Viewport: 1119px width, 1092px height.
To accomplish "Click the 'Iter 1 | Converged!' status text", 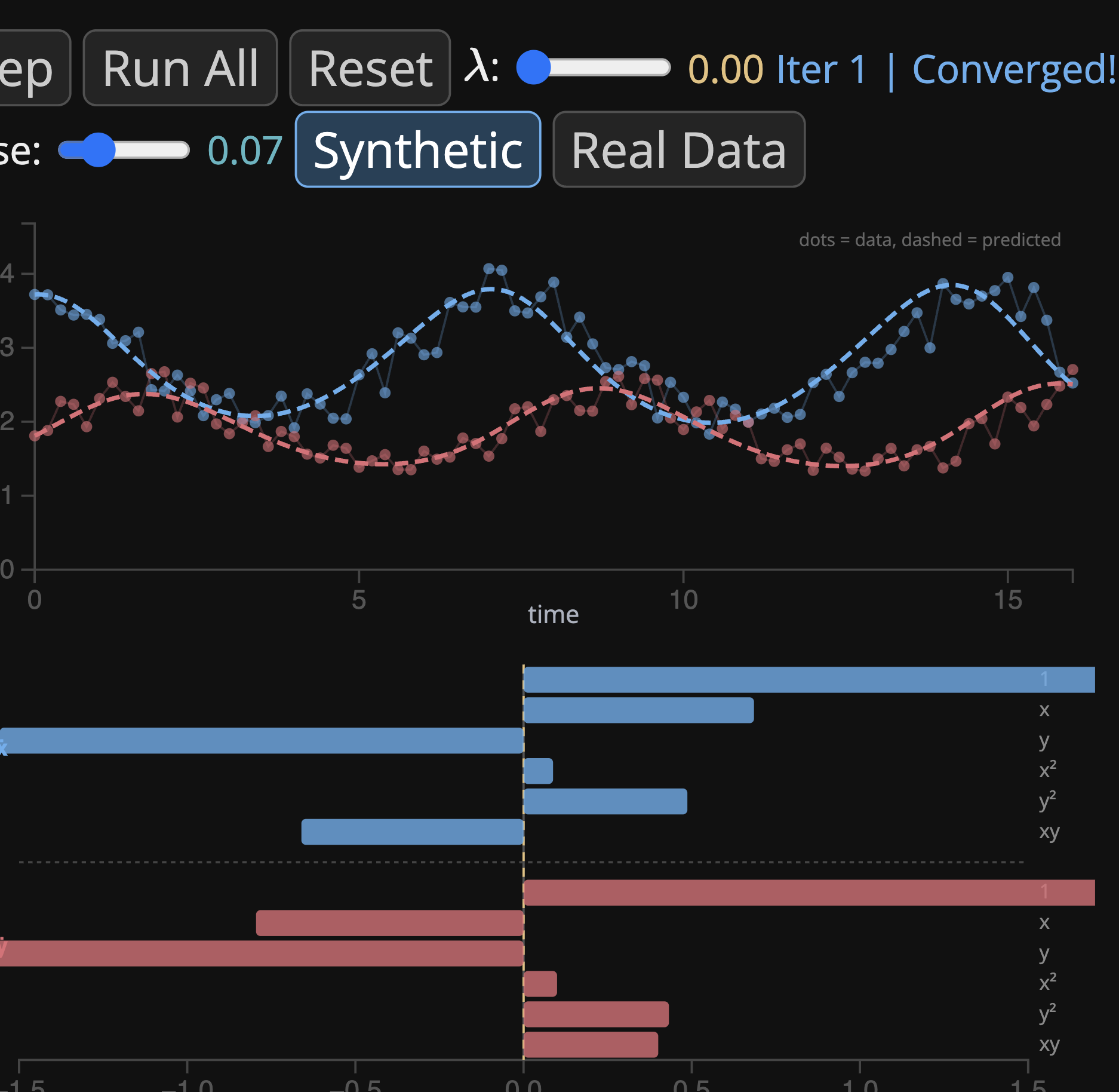I will click(946, 69).
